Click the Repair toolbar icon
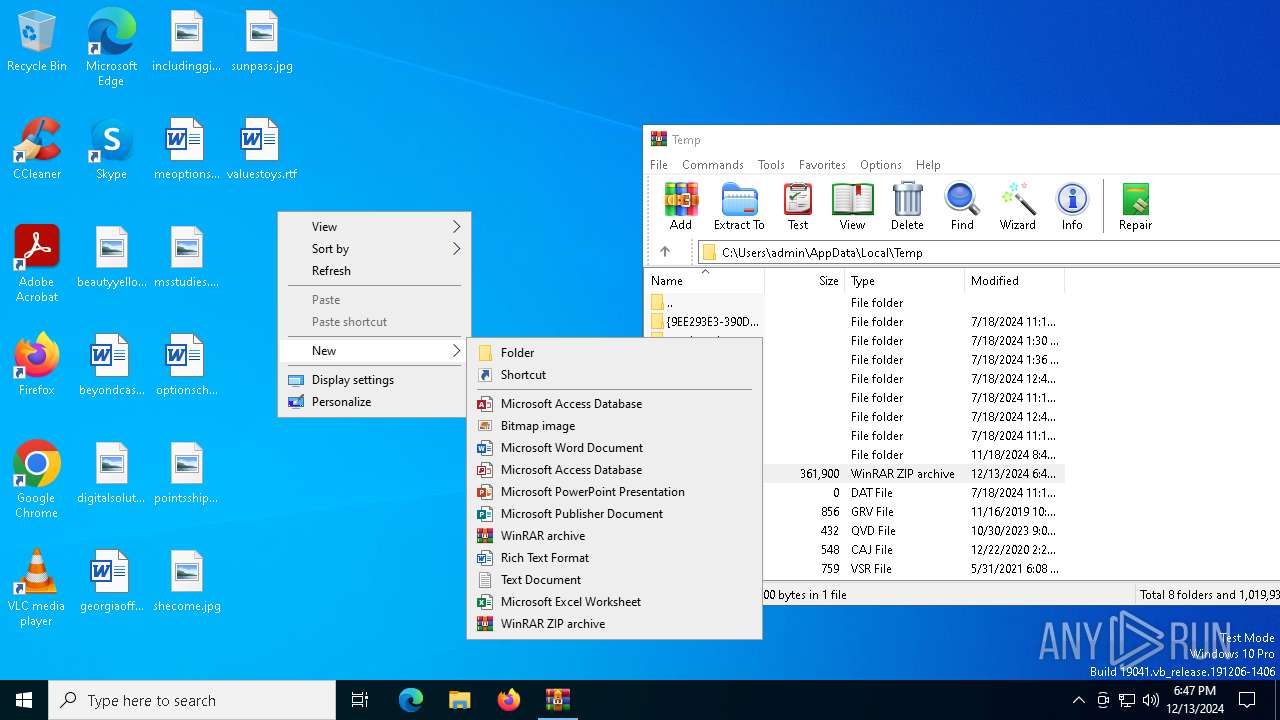Screen dimensions: 1280x720 pyautogui.click(x=1135, y=207)
